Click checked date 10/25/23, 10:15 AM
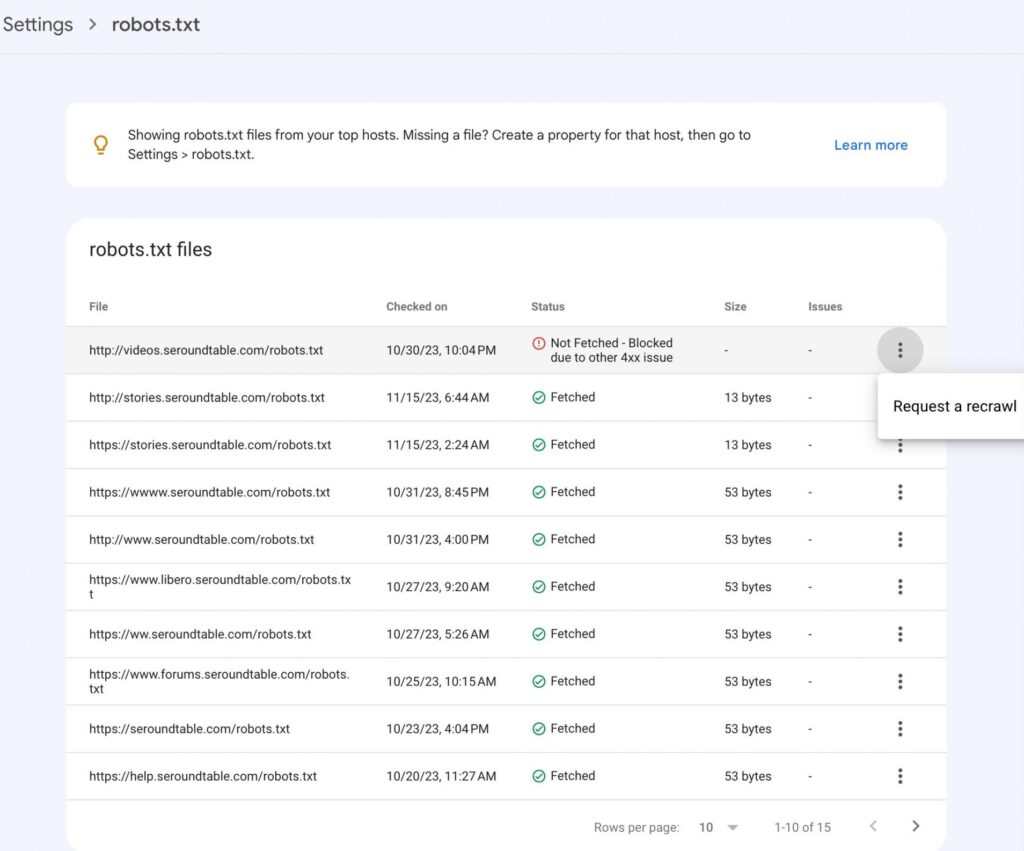This screenshot has width=1024, height=851. click(x=441, y=682)
